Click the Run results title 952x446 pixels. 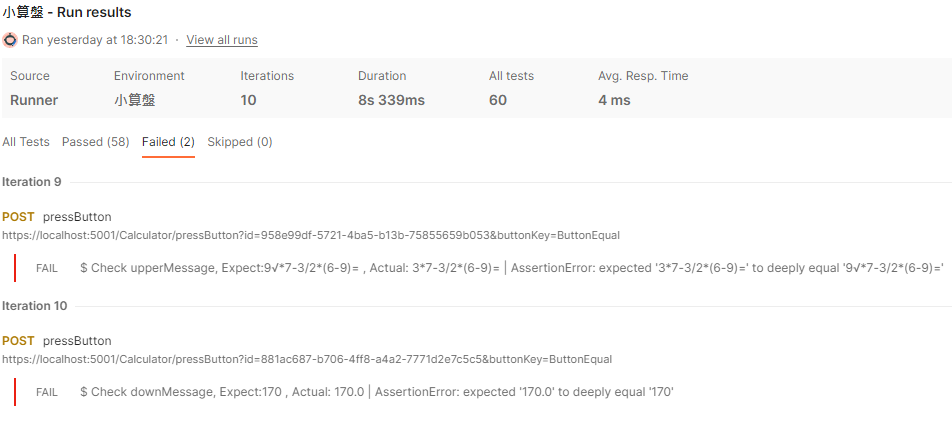66,13
